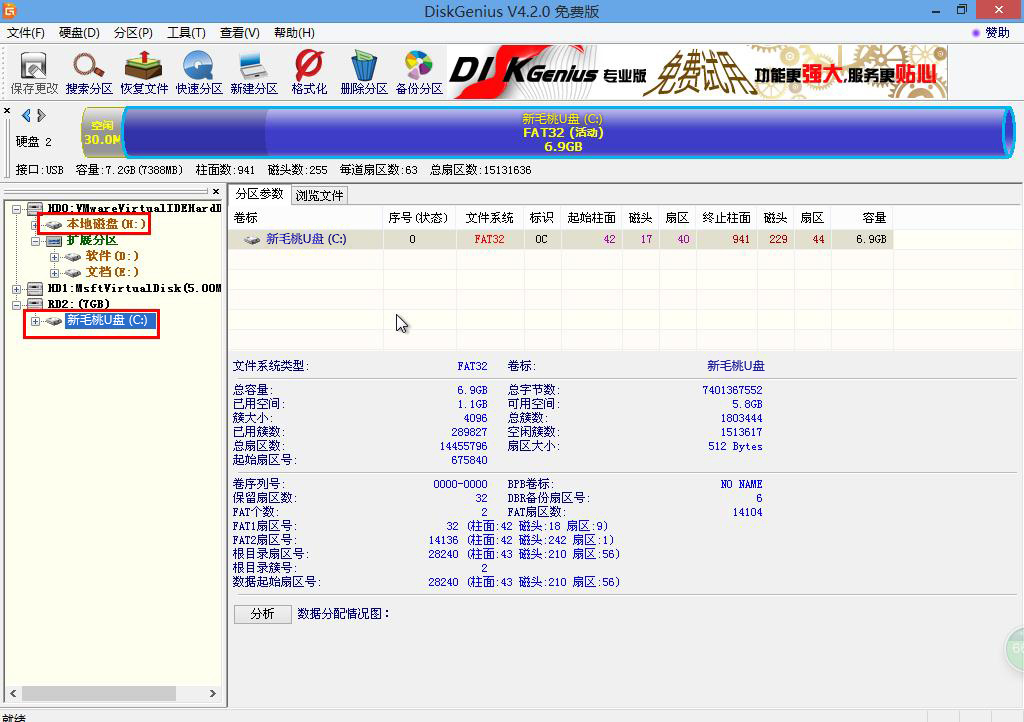Click the 0000-0000 volume serial value

460,484
